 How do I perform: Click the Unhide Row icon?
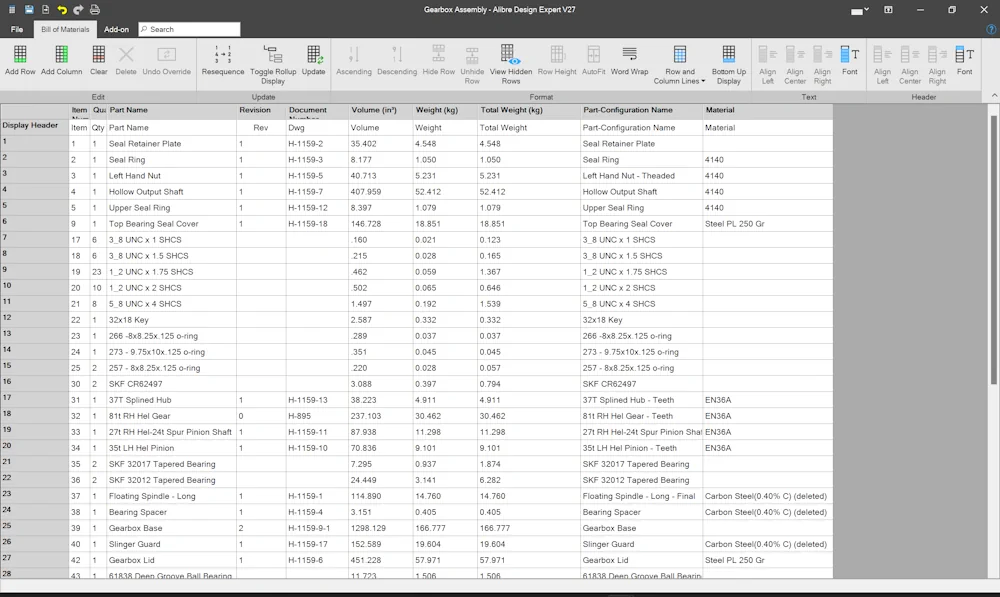coord(472,55)
